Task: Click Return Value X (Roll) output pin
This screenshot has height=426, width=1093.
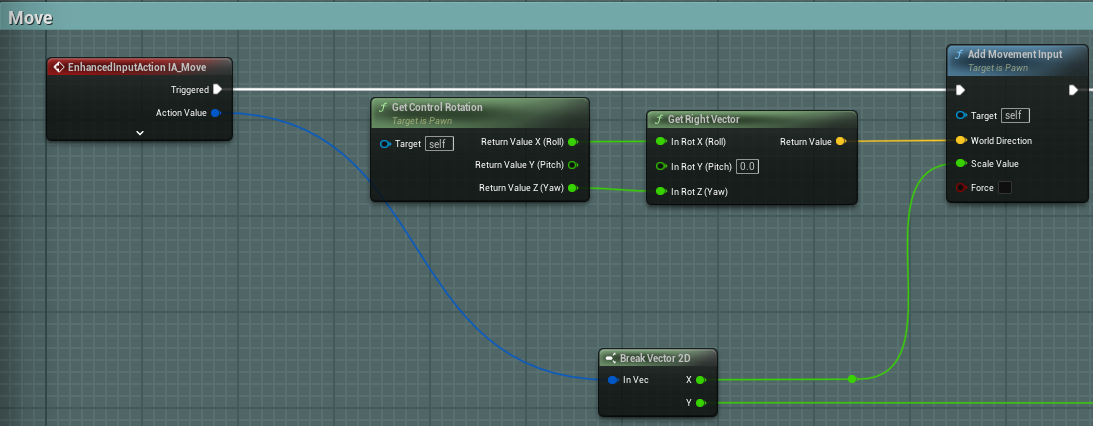Action: pyautogui.click(x=573, y=142)
